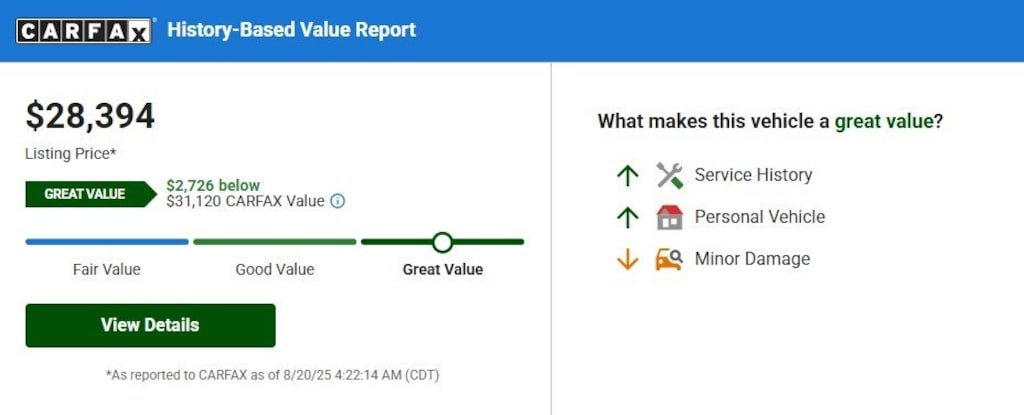Select the Great Value label

(443, 269)
